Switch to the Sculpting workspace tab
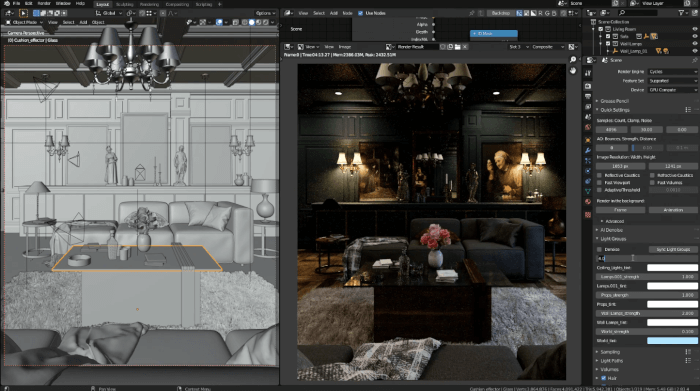The width and height of the screenshot is (700, 391). pyautogui.click(x=125, y=4)
